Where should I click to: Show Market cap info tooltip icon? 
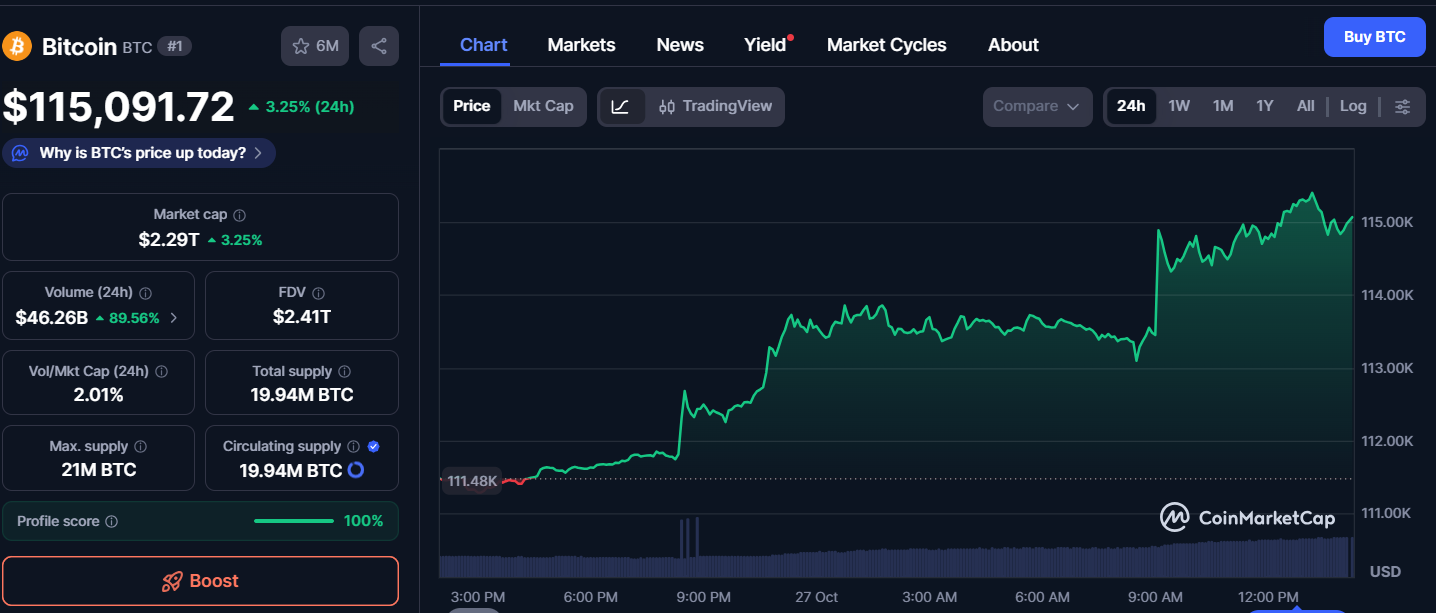(x=239, y=215)
